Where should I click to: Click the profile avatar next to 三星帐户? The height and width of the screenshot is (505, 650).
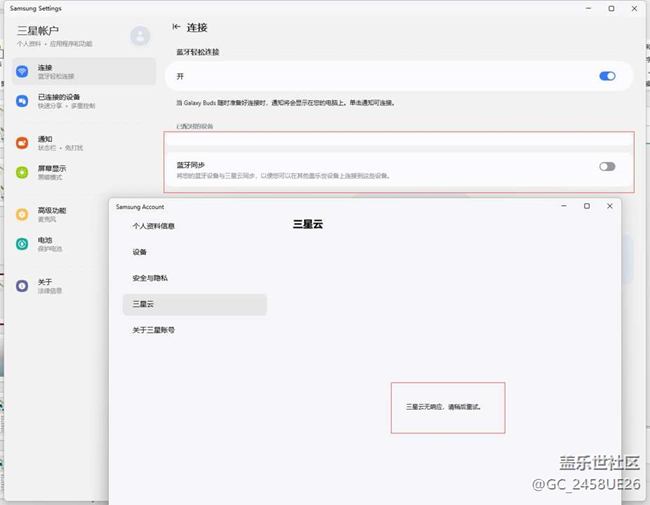[140, 36]
